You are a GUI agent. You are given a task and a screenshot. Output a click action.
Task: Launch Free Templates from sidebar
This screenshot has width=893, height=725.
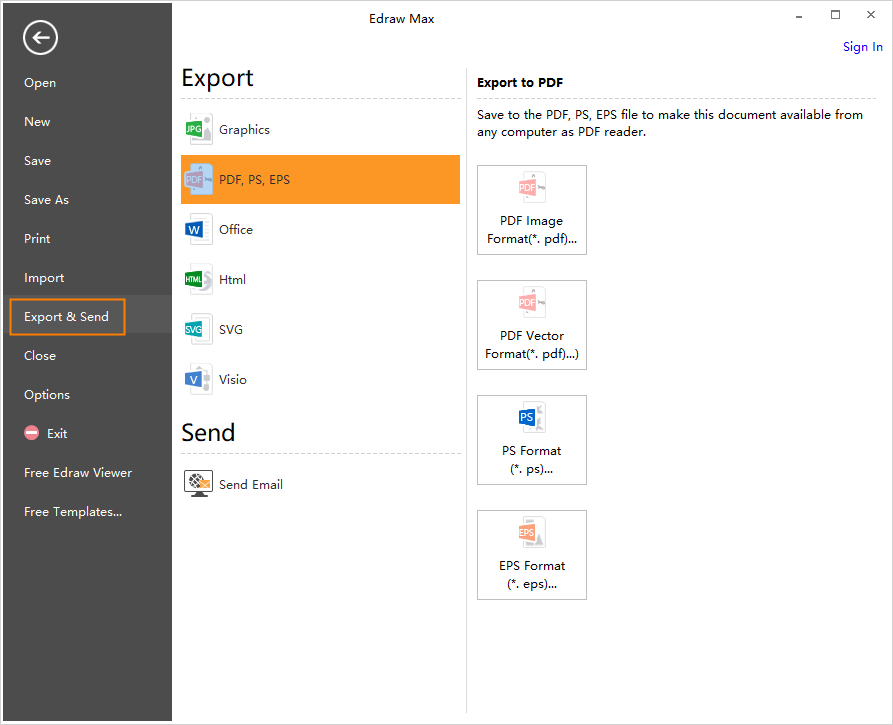pos(73,512)
